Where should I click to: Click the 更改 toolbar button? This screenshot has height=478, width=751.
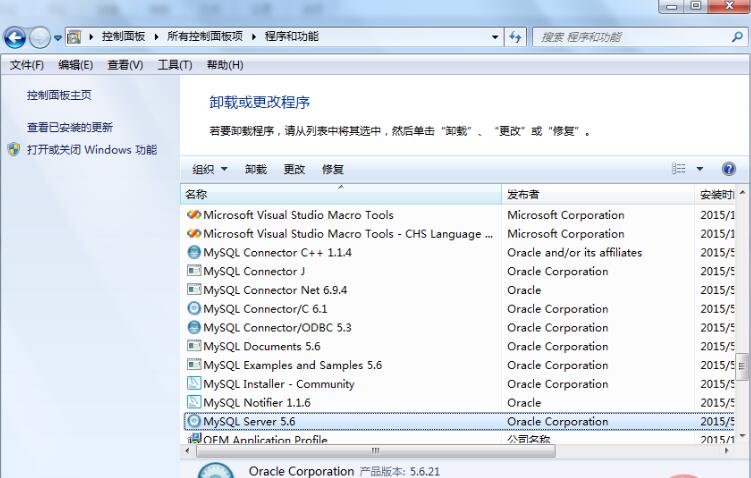pos(294,169)
